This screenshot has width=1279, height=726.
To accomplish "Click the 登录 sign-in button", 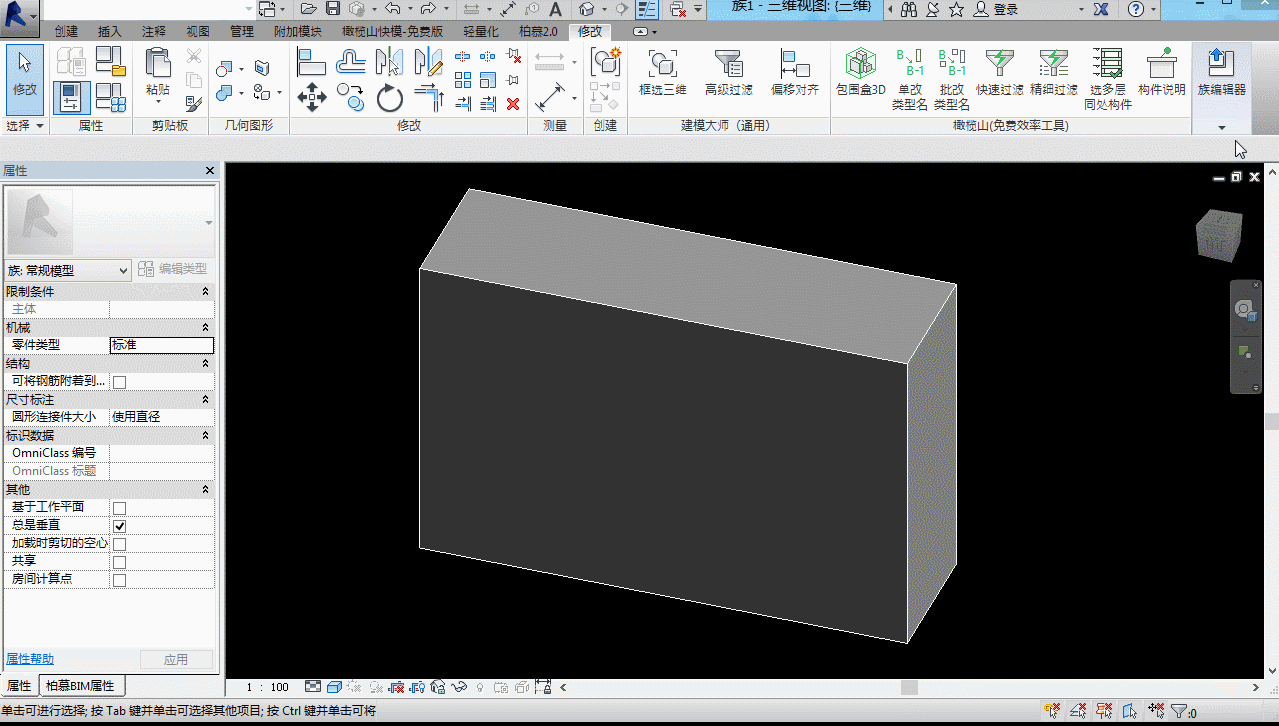I will click(x=995, y=9).
